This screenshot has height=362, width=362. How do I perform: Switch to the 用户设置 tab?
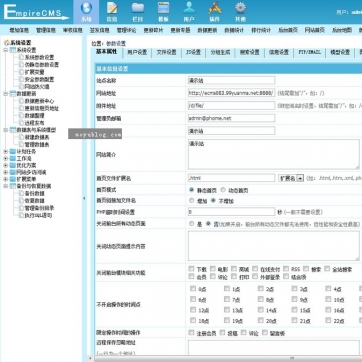click(137, 53)
